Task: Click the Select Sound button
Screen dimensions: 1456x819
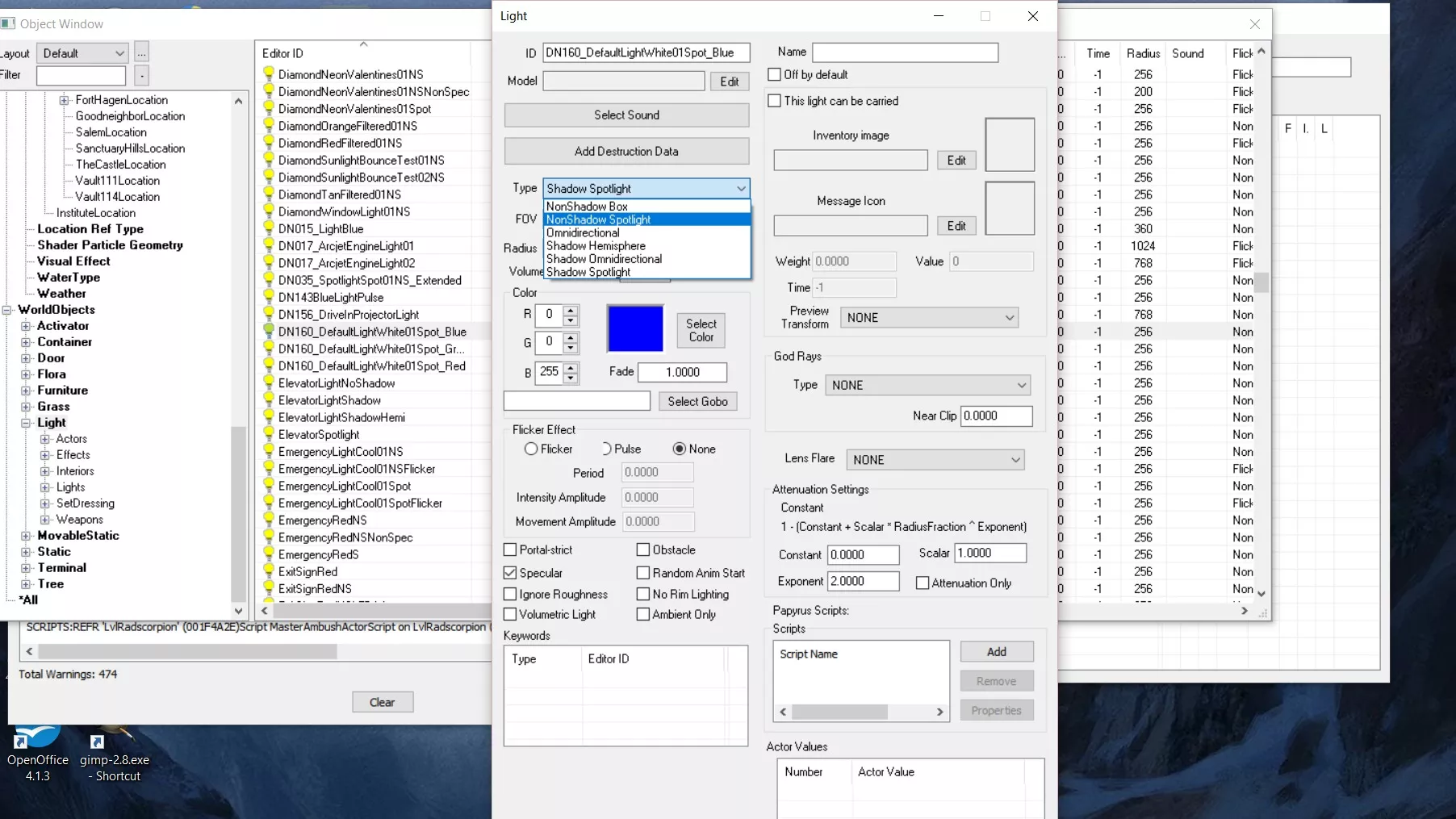Action: [x=626, y=115]
